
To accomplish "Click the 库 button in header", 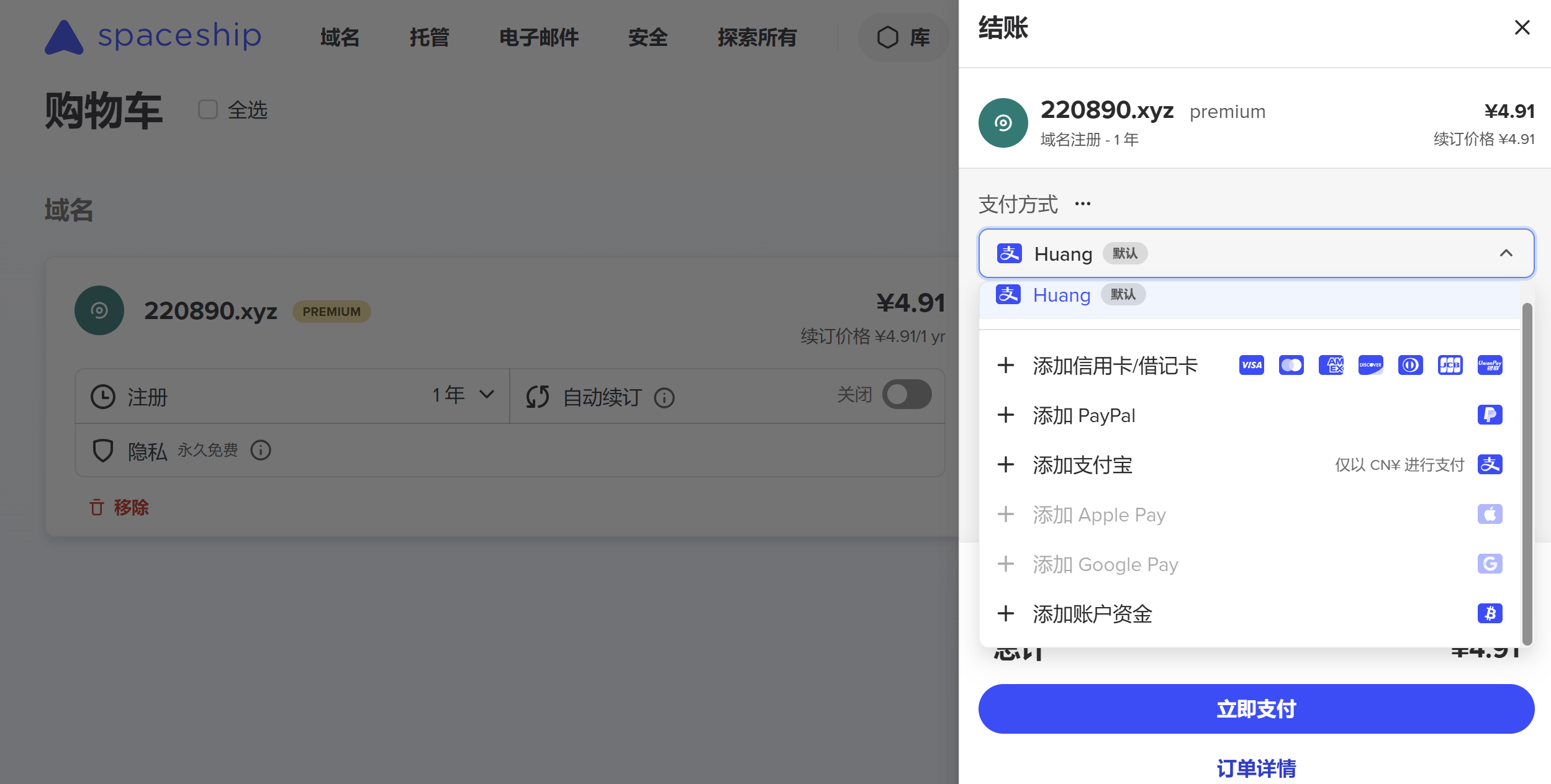I will pyautogui.click(x=904, y=37).
